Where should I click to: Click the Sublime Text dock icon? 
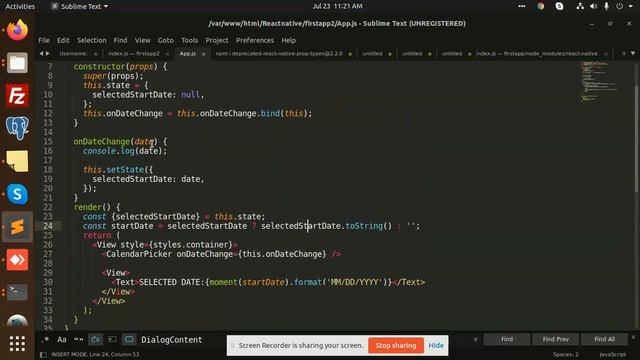tap(17, 227)
